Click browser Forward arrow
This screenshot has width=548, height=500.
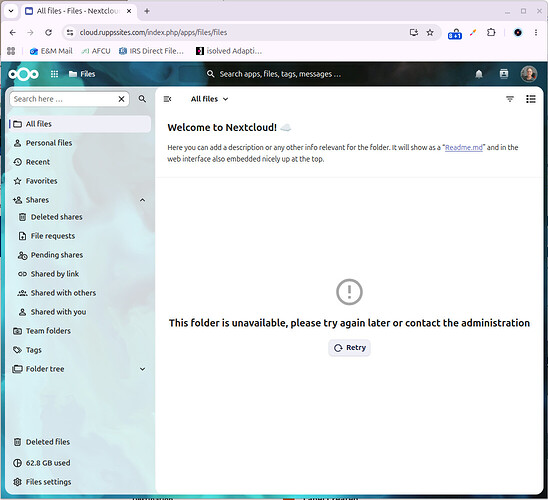(x=30, y=32)
